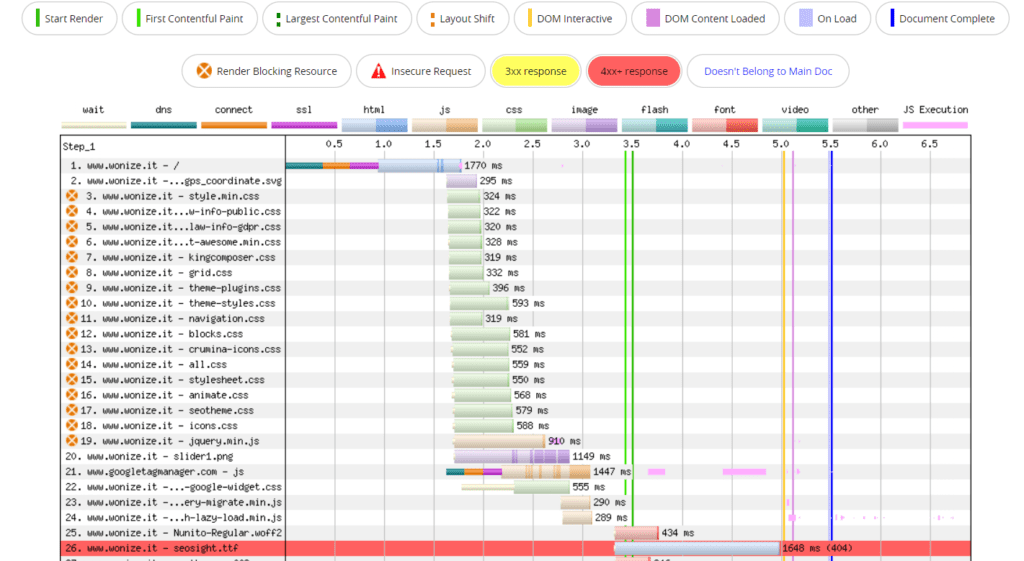Click the slider1.png 1149 ms image bar

pyautogui.click(x=512, y=457)
